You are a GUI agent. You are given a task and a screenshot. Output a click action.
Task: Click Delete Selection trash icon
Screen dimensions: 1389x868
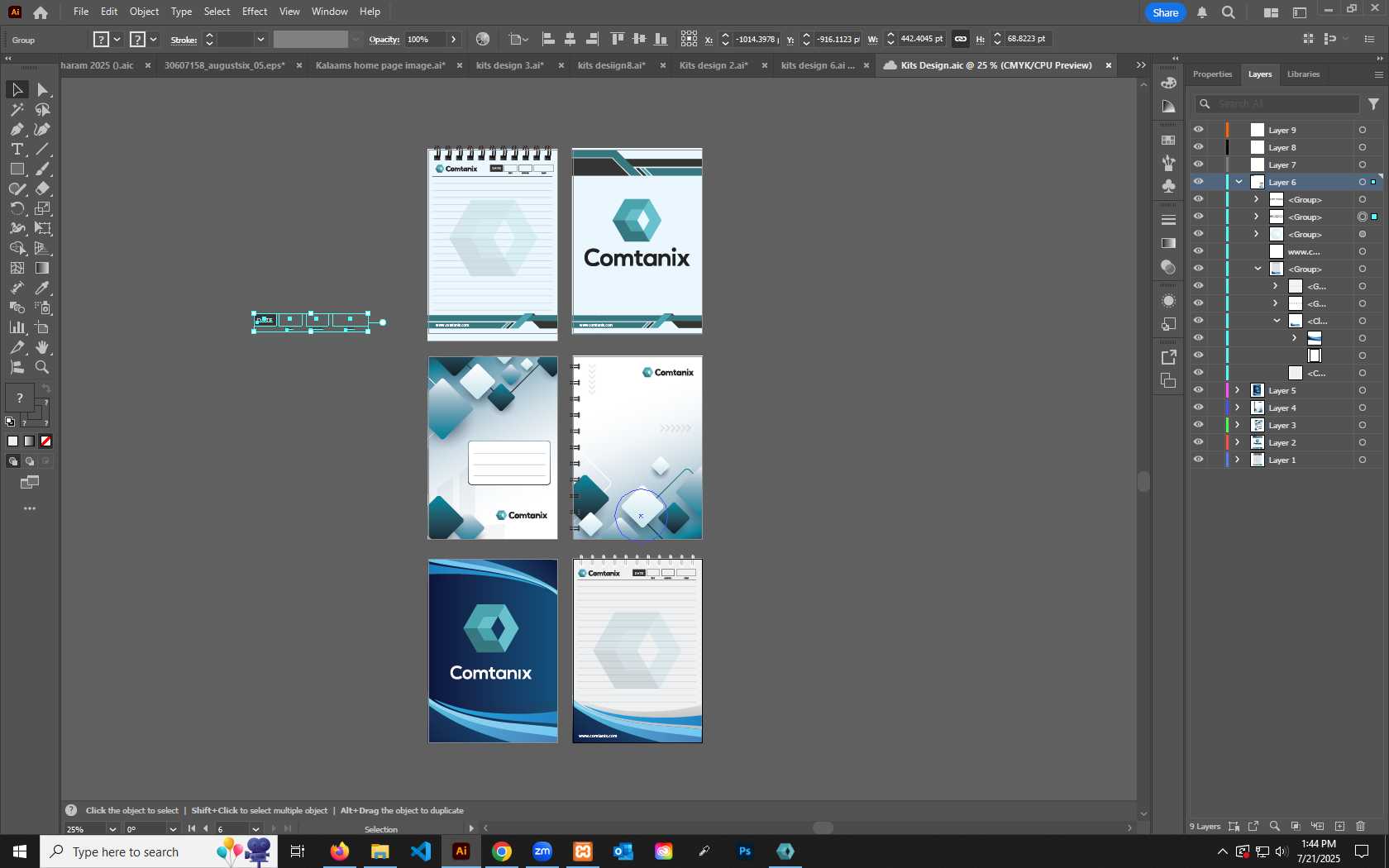1361,826
